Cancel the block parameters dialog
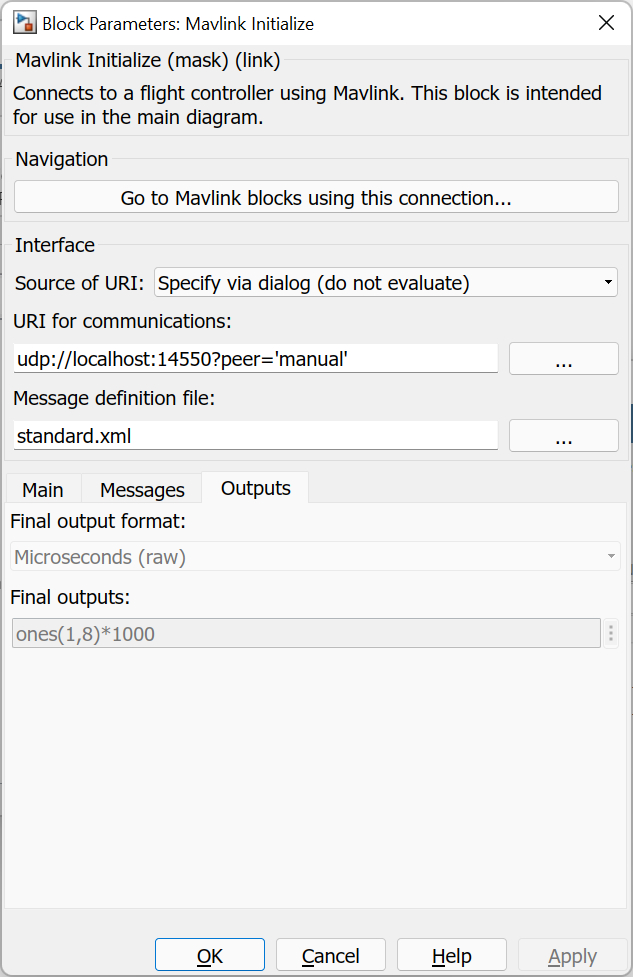This screenshot has width=633, height=977. click(x=330, y=955)
